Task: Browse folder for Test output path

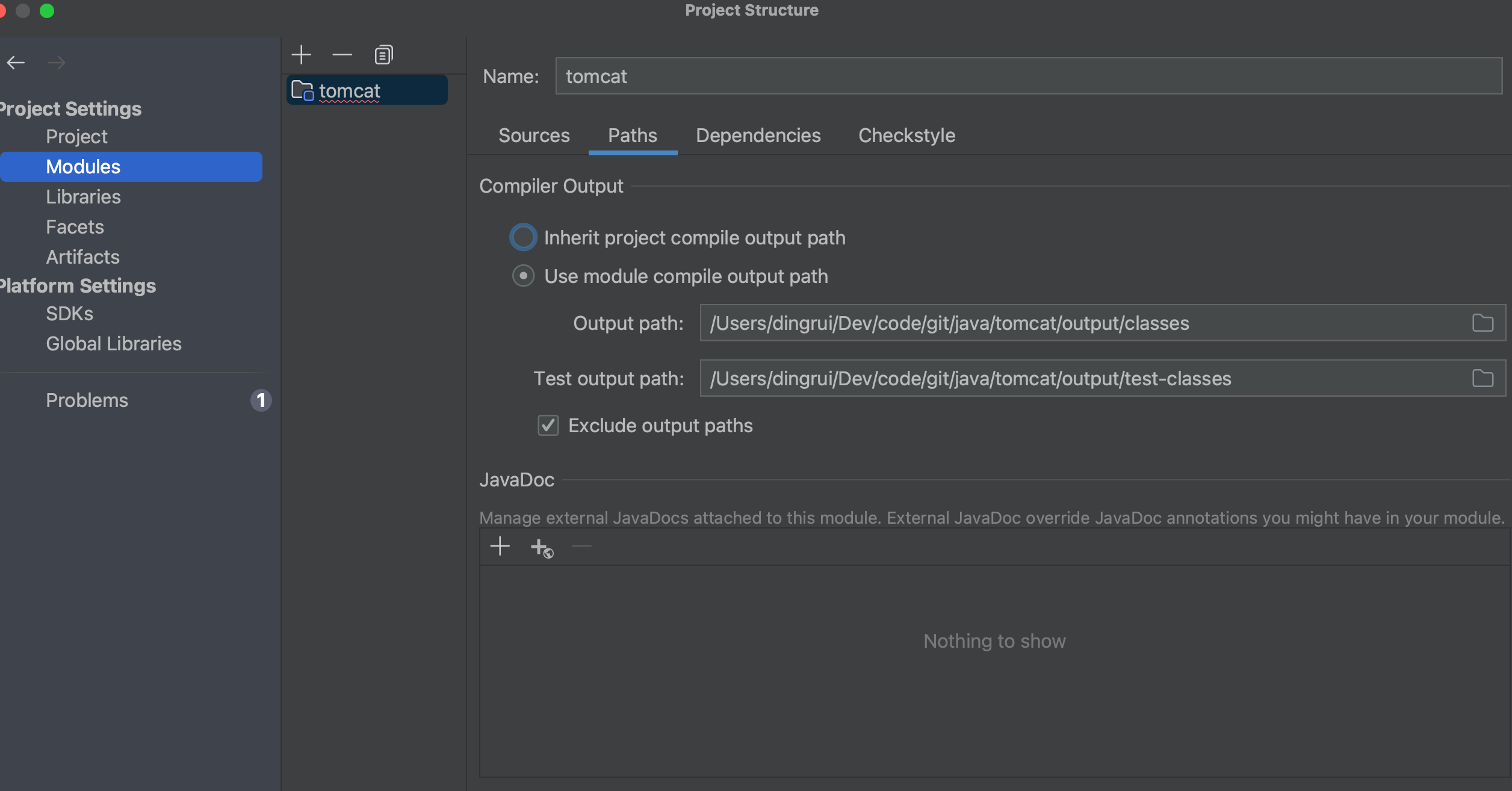Action: [x=1483, y=379]
